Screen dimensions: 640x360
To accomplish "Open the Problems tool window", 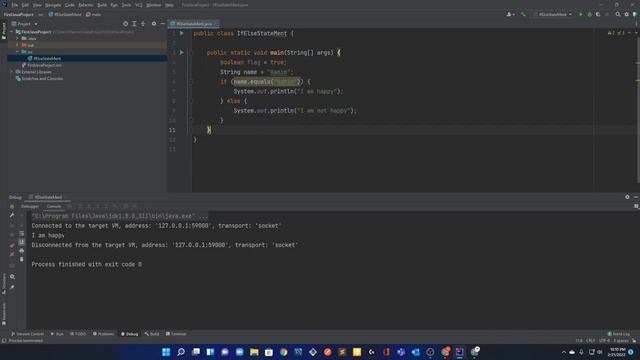I will coord(104,334).
